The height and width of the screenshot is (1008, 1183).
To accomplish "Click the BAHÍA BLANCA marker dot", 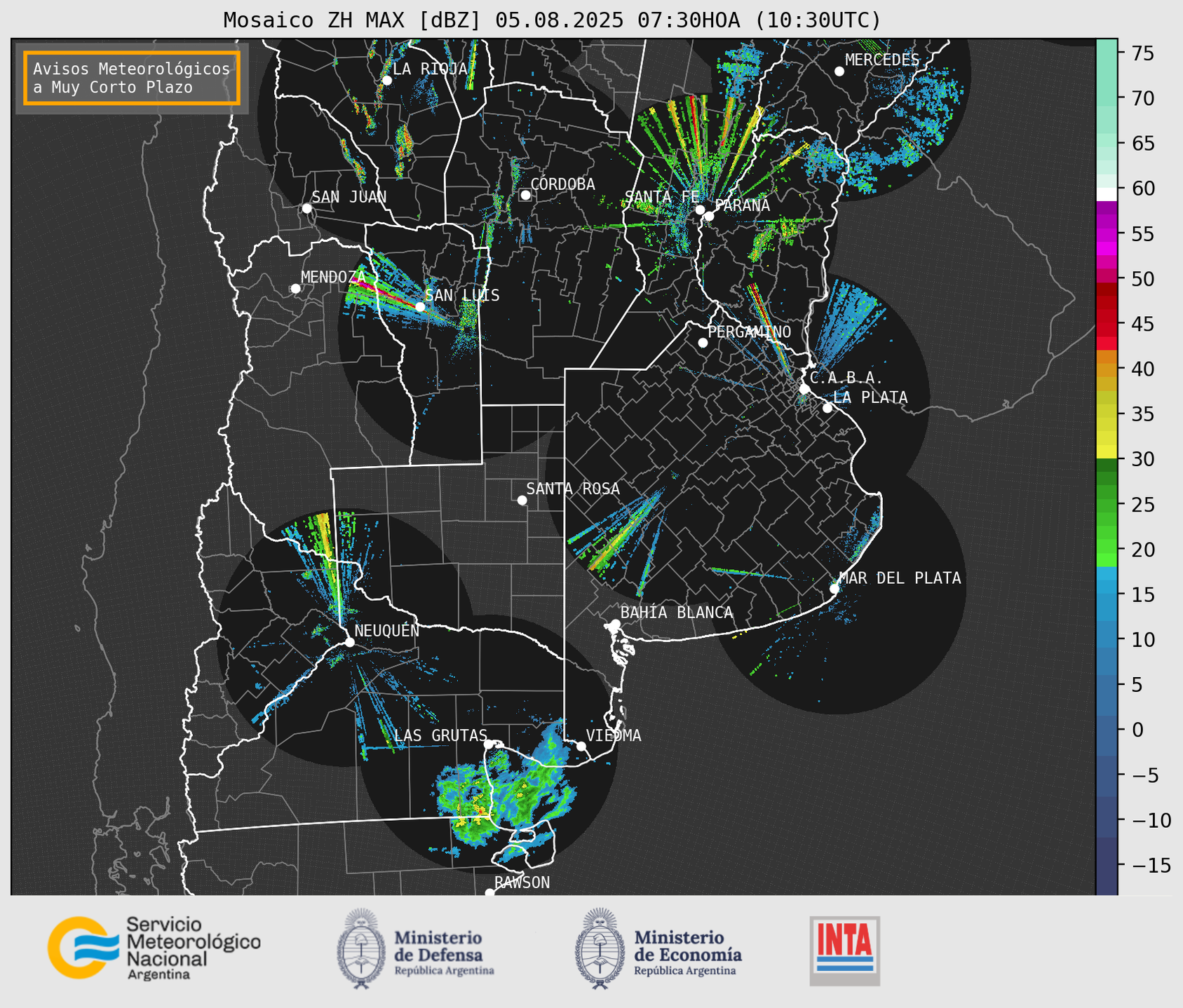I will 615,624.
